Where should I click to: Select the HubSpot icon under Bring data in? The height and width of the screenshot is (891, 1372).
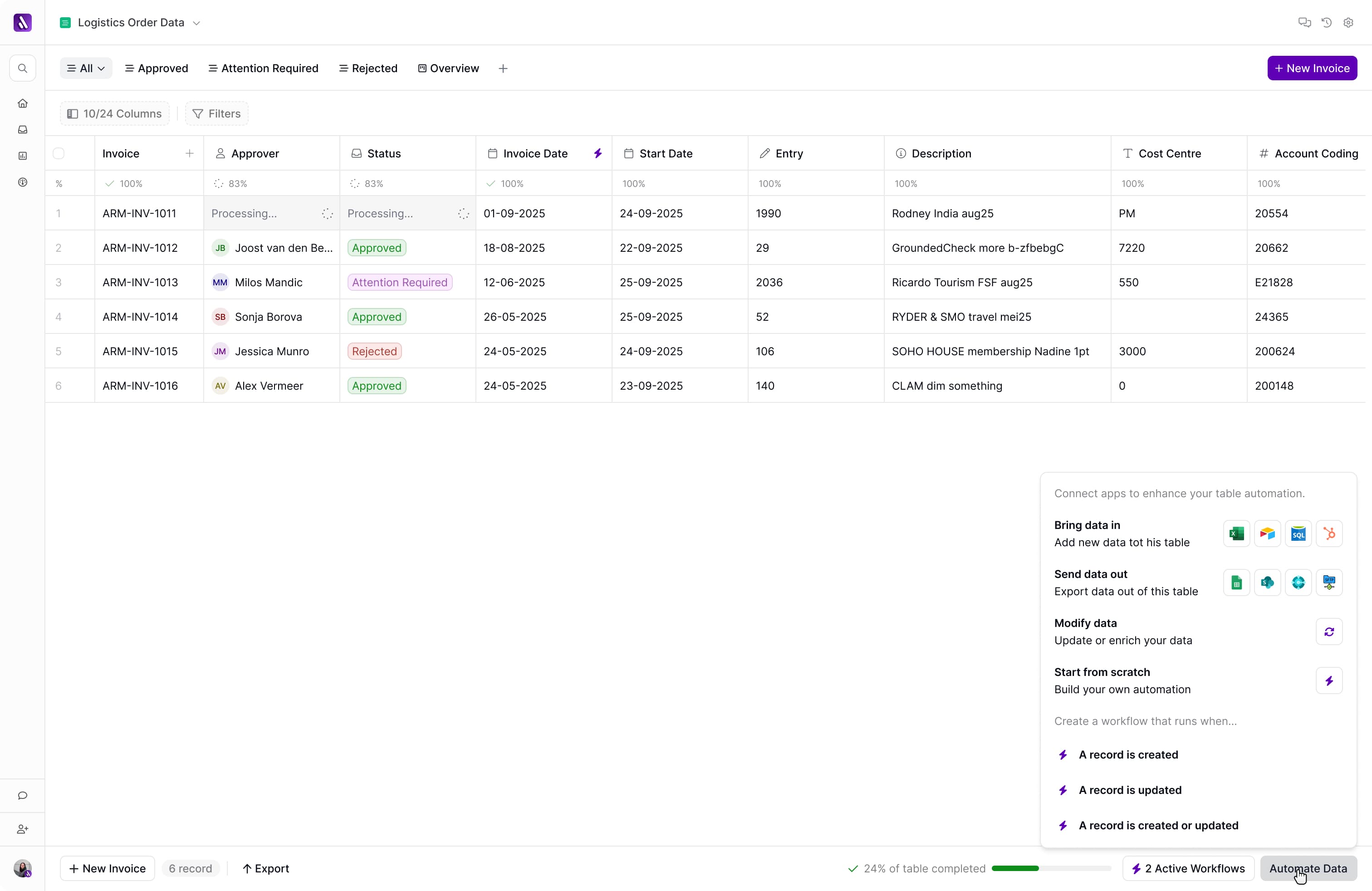point(1329,534)
